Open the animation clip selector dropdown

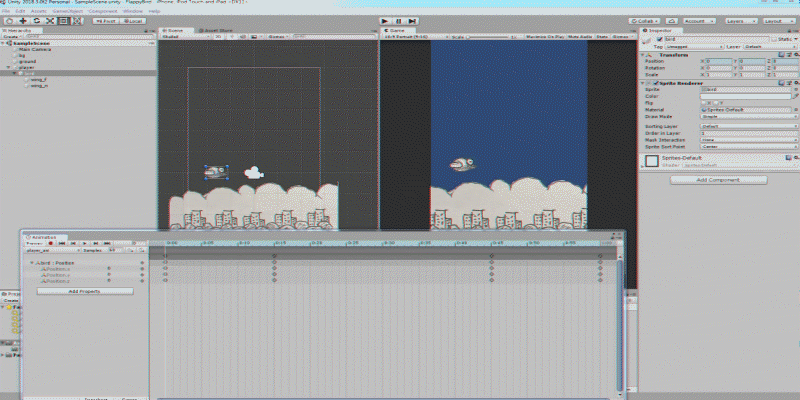(x=53, y=250)
